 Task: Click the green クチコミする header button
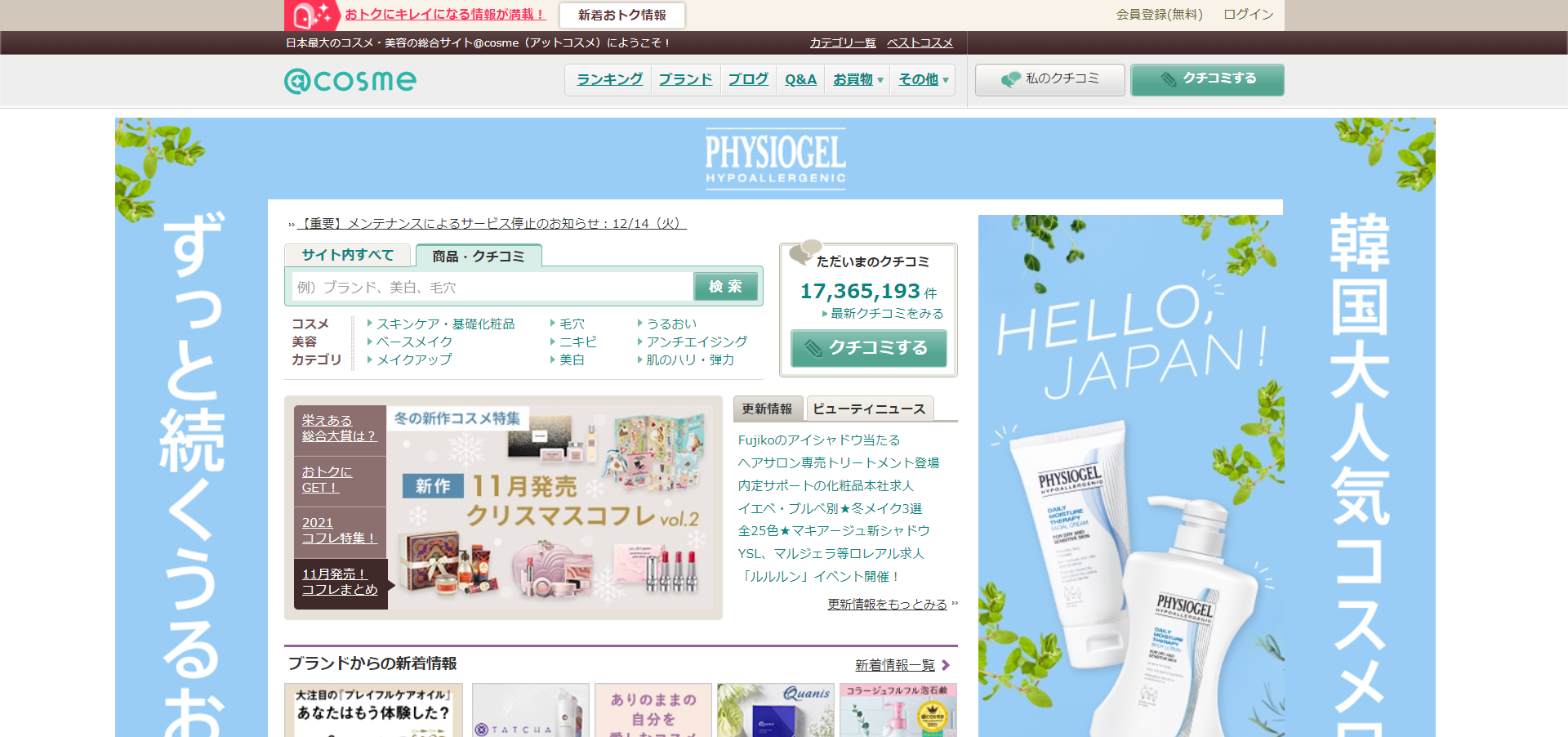pos(1207,79)
